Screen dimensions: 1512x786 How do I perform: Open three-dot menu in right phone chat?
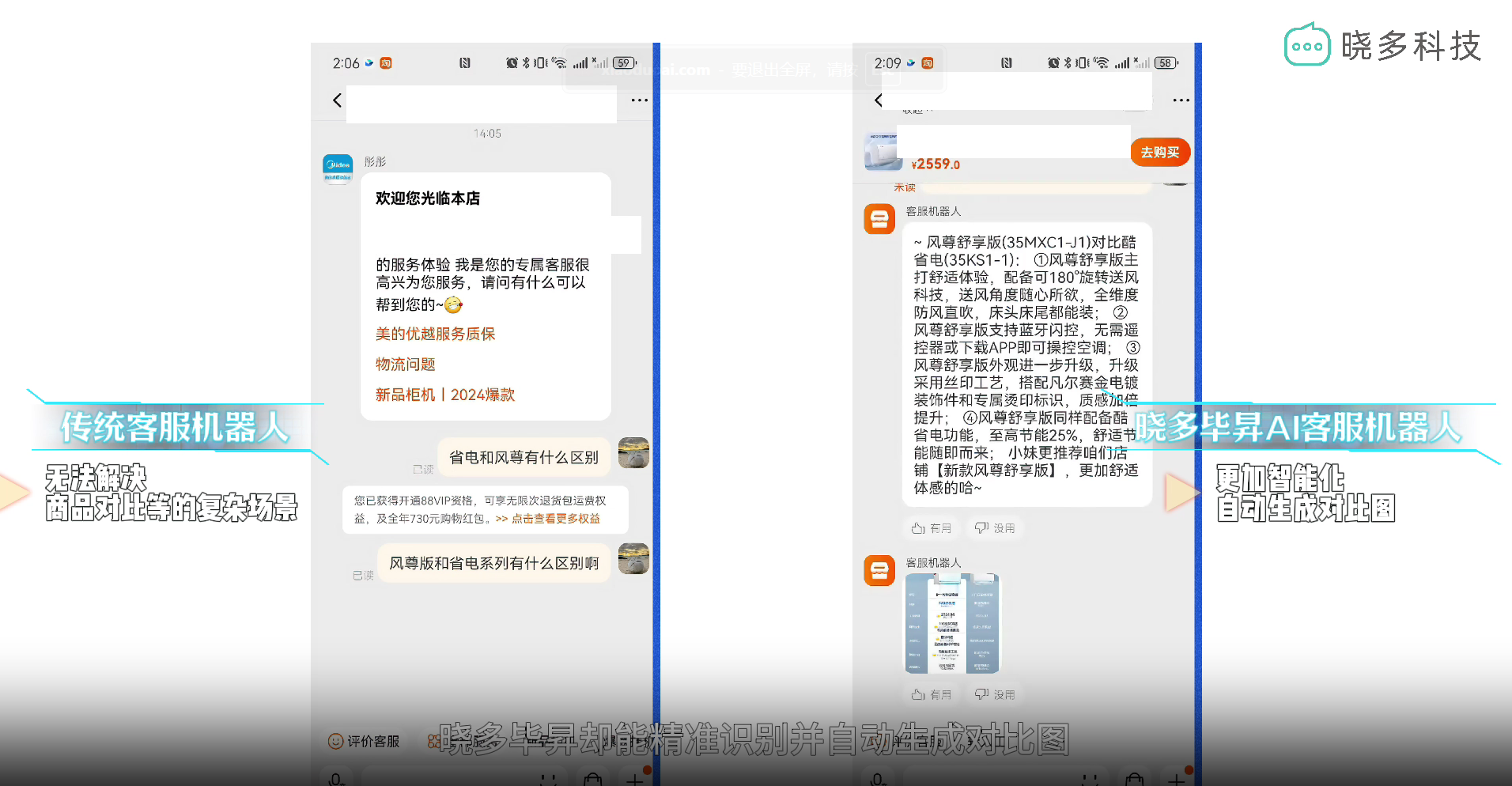1181,100
